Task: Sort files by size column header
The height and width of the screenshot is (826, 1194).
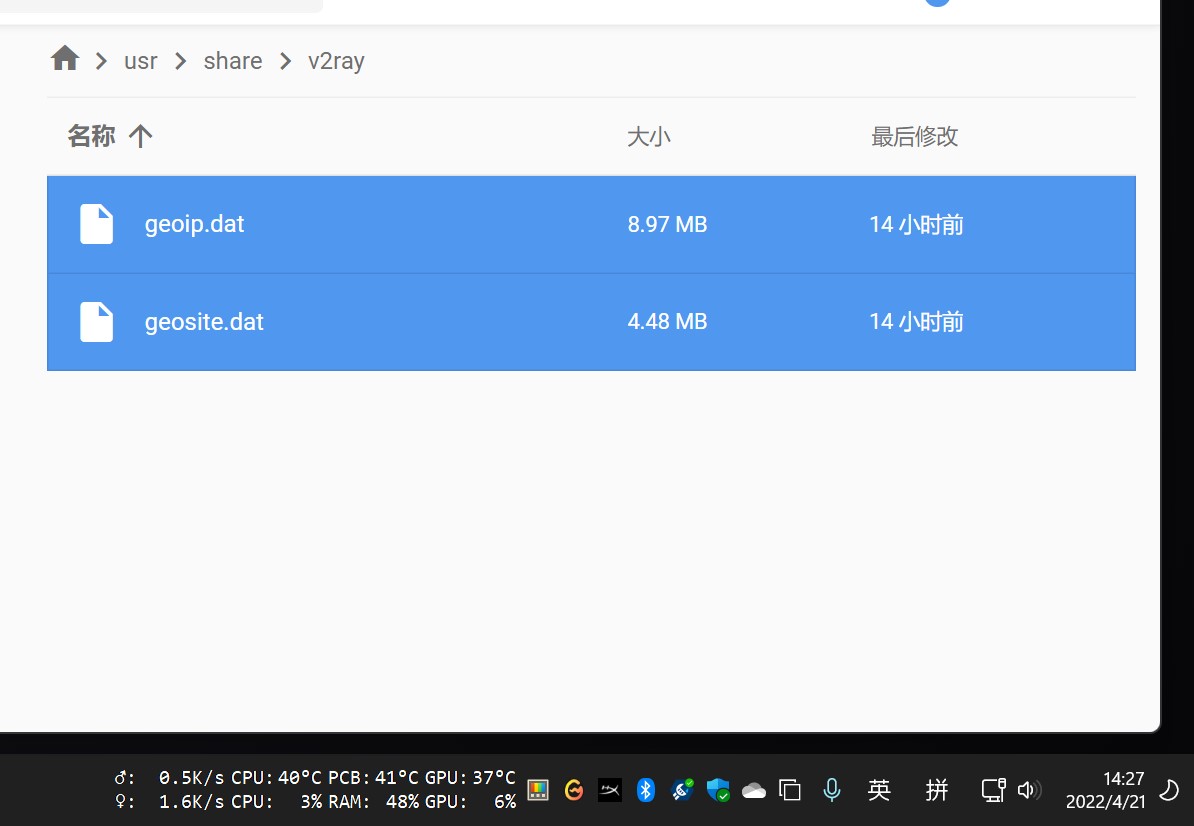Action: click(649, 137)
